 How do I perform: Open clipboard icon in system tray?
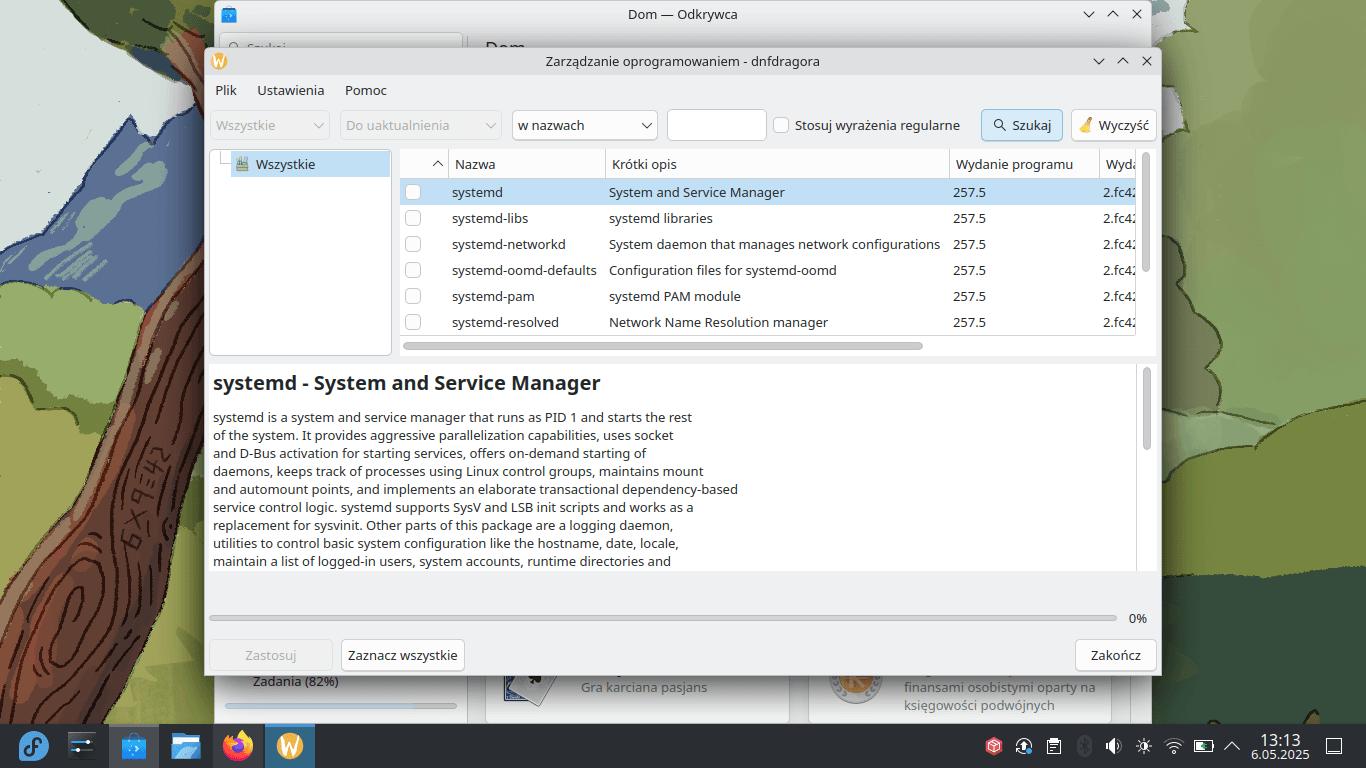coord(1054,746)
